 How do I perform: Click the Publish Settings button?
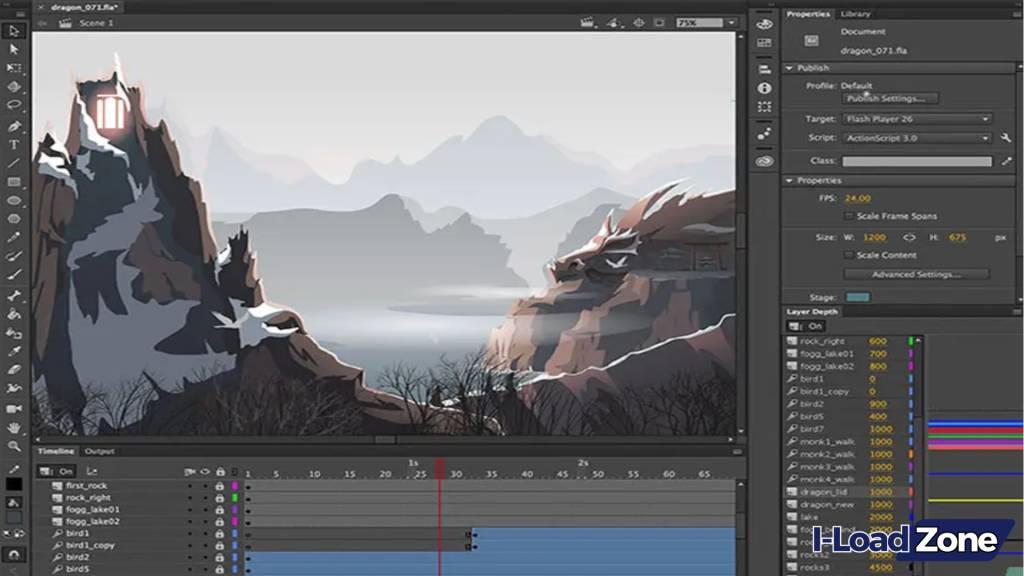coord(890,98)
